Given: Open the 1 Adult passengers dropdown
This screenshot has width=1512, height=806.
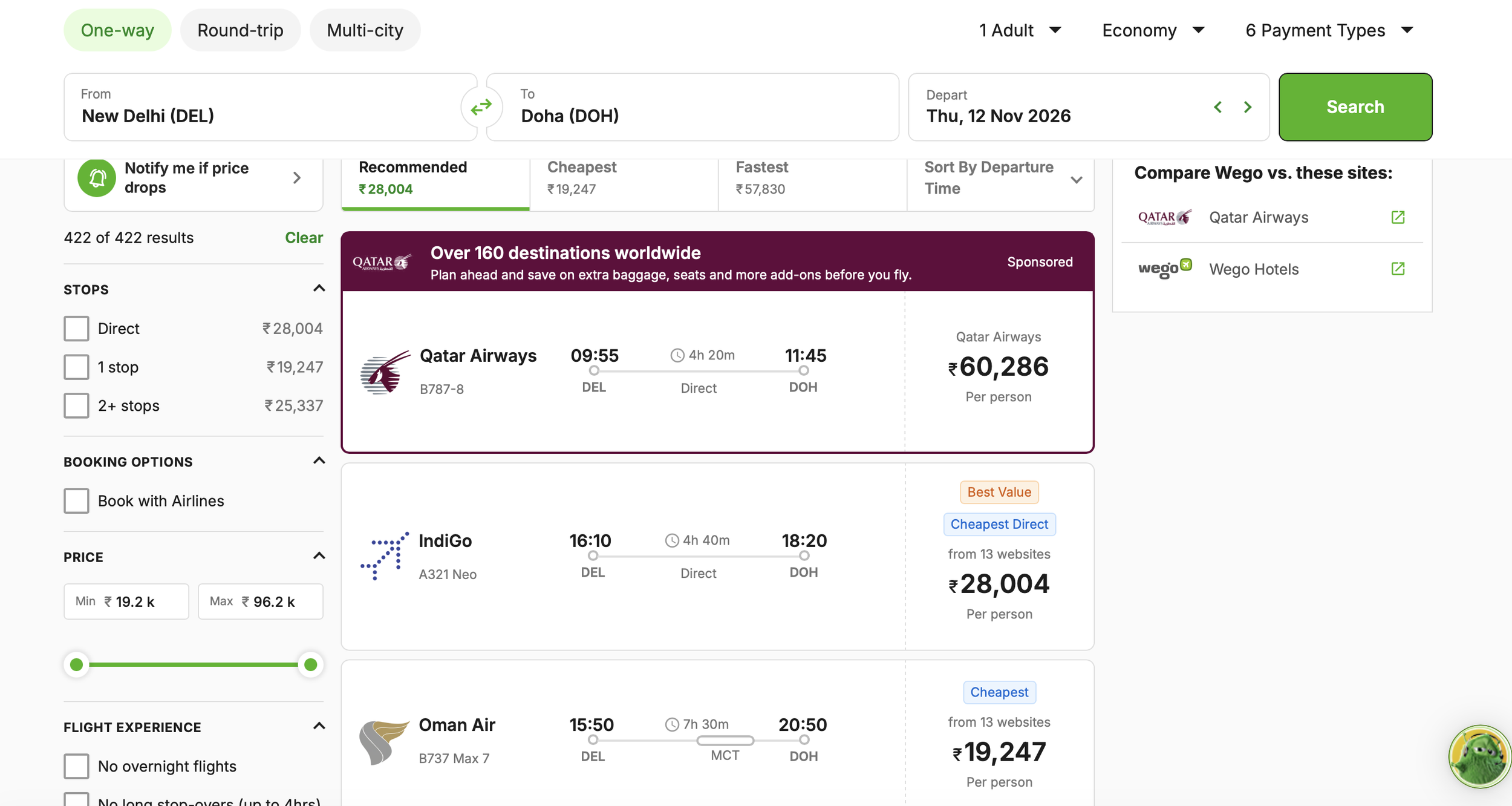Looking at the screenshot, I should click(x=1020, y=30).
